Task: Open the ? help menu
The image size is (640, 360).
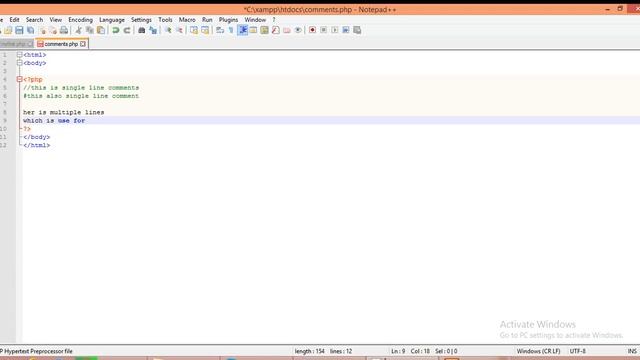Action: (274, 20)
